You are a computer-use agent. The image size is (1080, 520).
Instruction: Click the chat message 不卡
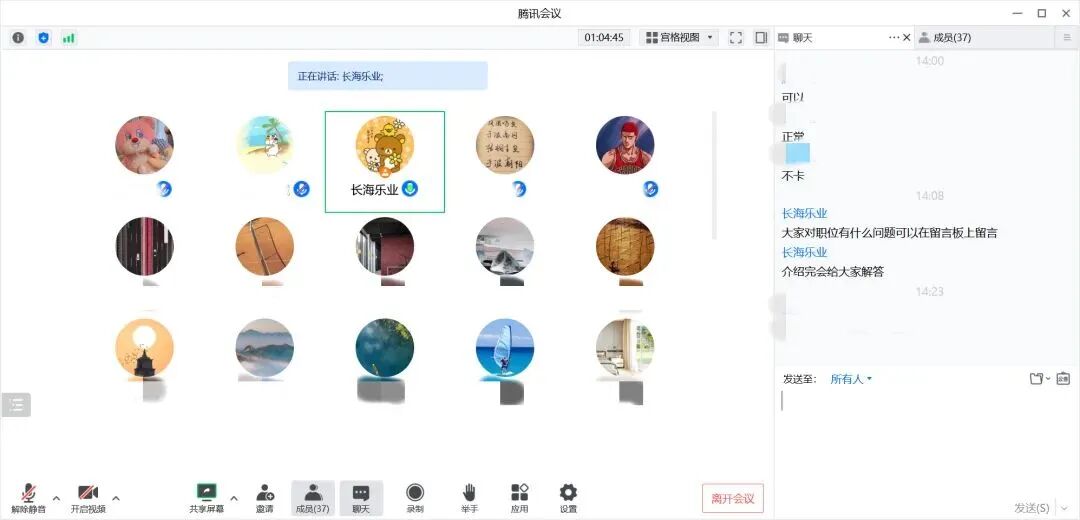793,176
